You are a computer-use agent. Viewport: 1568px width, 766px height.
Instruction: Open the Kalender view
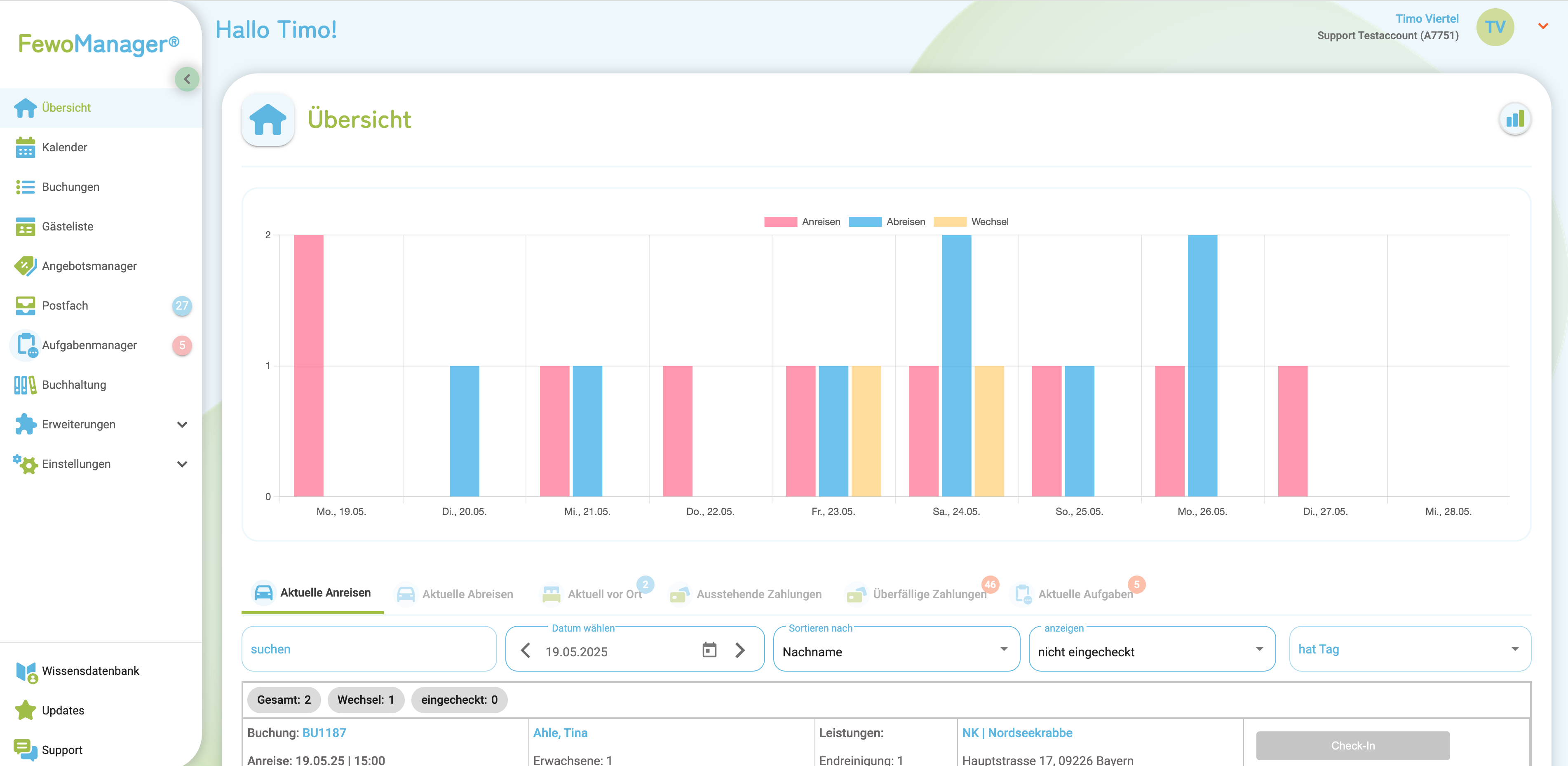click(x=64, y=147)
